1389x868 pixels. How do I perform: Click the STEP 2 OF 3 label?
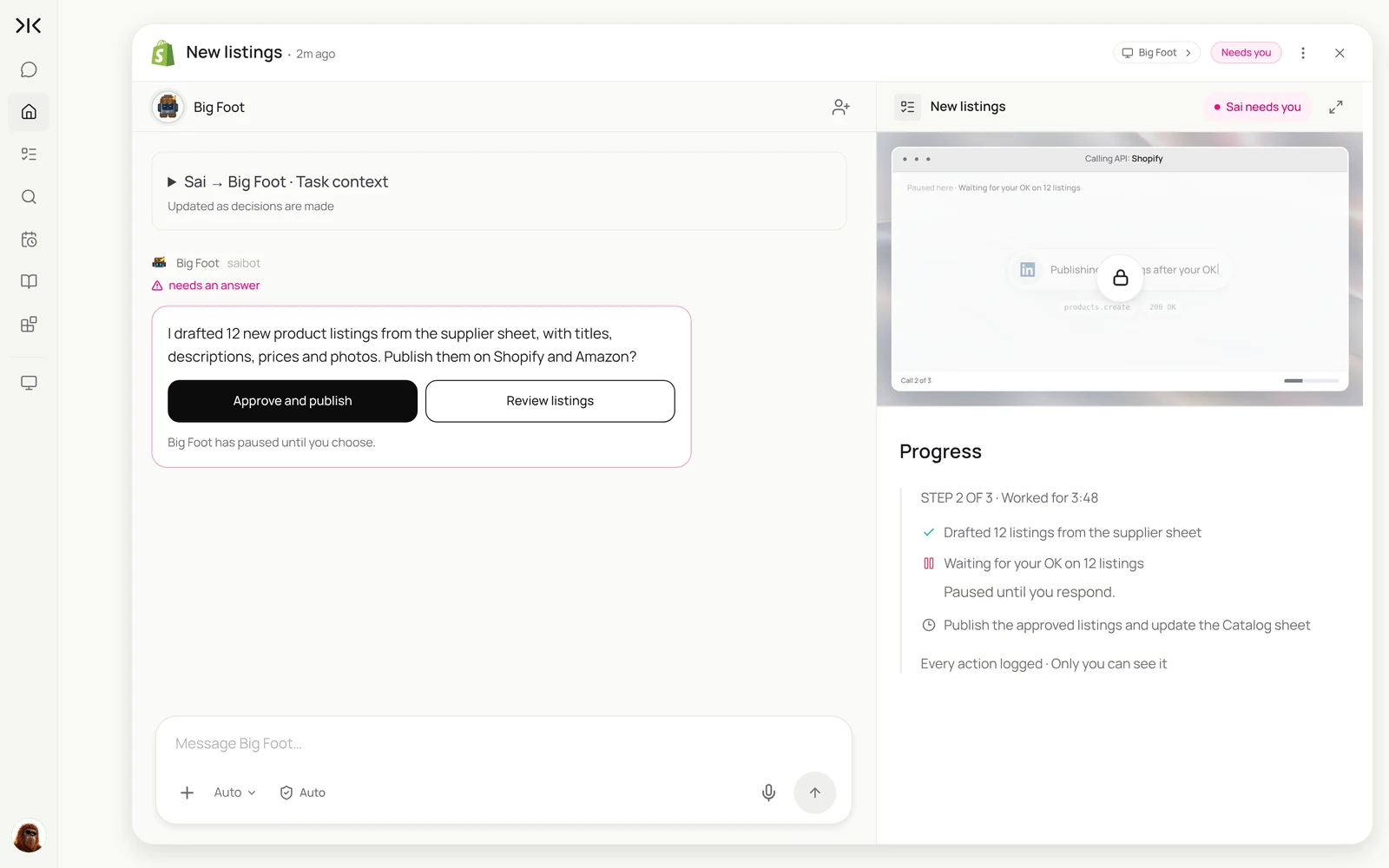point(956,498)
